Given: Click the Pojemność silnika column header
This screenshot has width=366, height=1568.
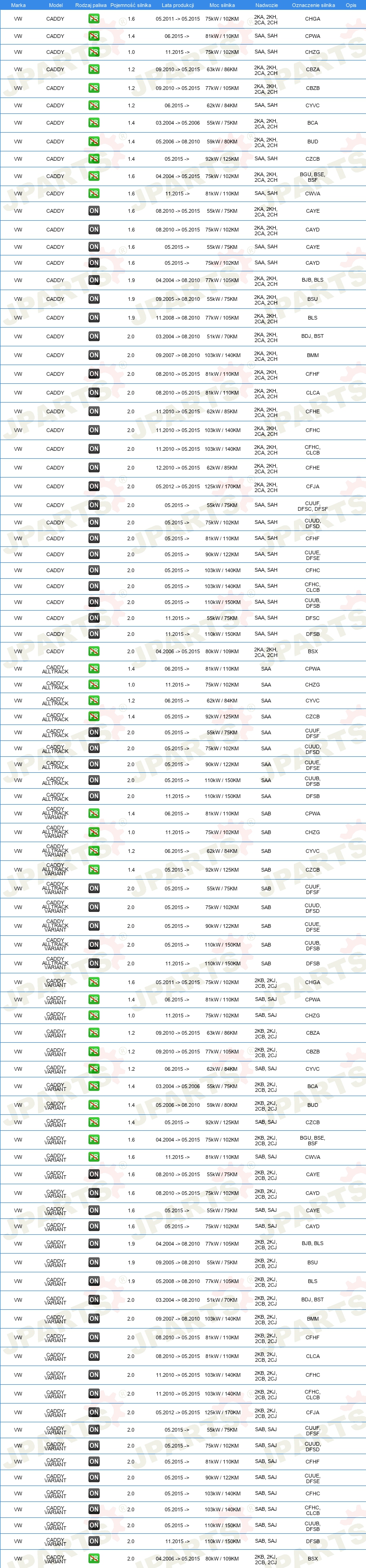Looking at the screenshot, I should (x=131, y=5).
